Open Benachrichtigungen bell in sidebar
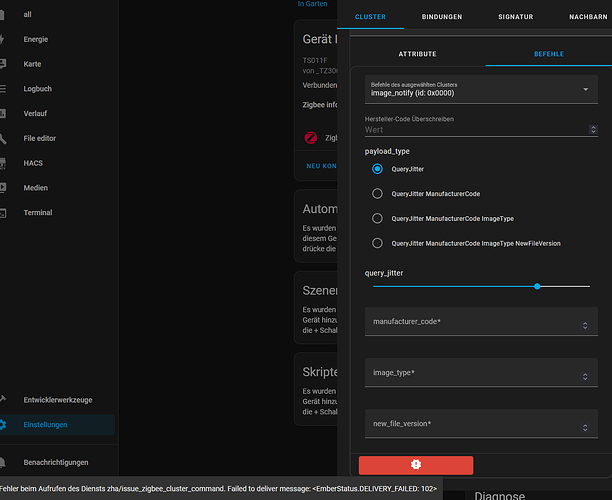The width and height of the screenshot is (612, 500). tap(3, 462)
